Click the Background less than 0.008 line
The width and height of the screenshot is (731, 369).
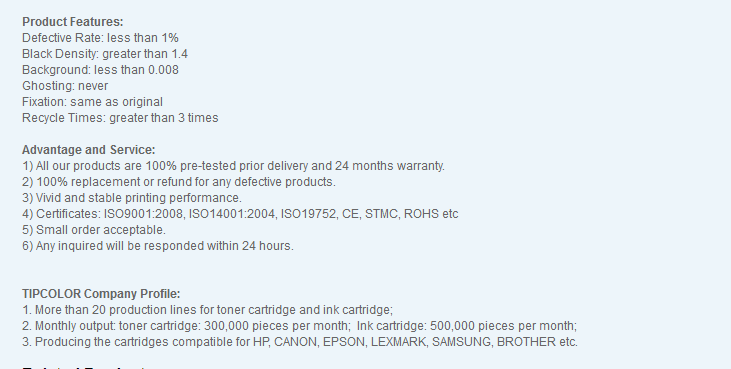pos(100,70)
